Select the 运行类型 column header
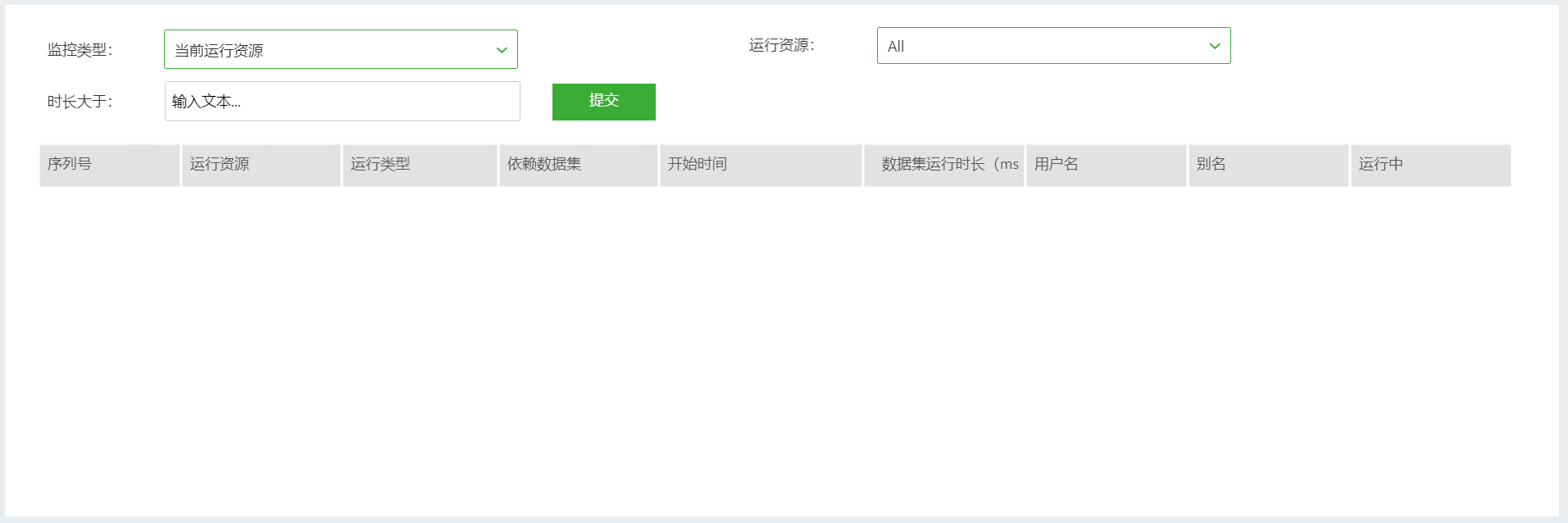The width and height of the screenshot is (1568, 523). pyautogui.click(x=420, y=165)
